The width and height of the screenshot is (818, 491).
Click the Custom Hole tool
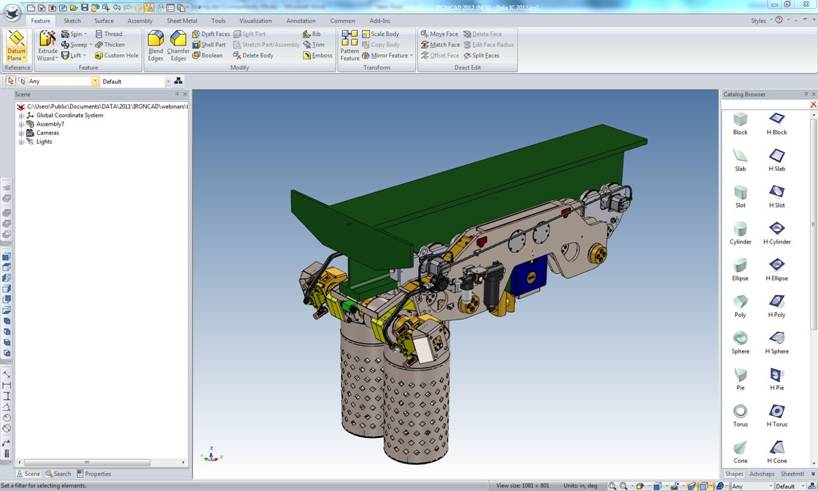point(117,56)
